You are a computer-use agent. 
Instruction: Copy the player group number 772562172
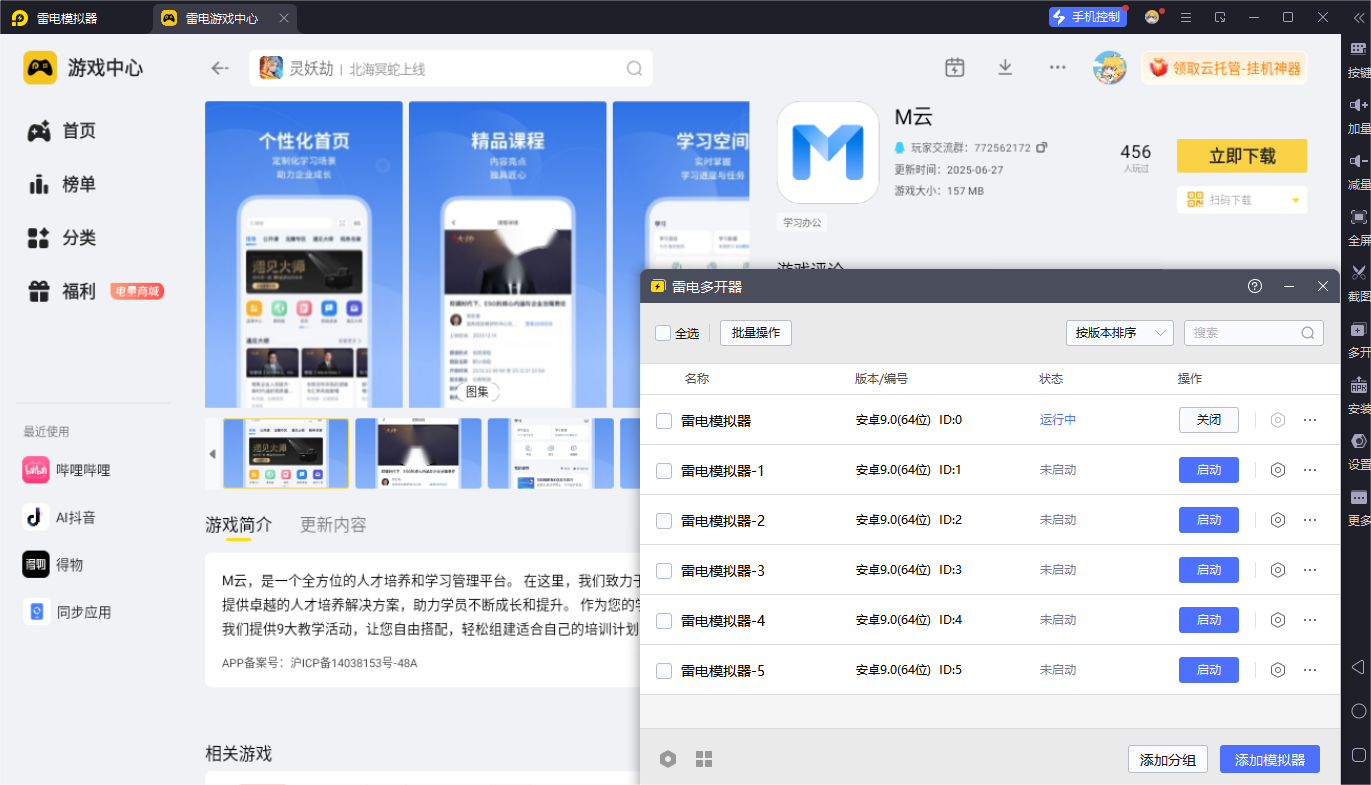[1042, 148]
